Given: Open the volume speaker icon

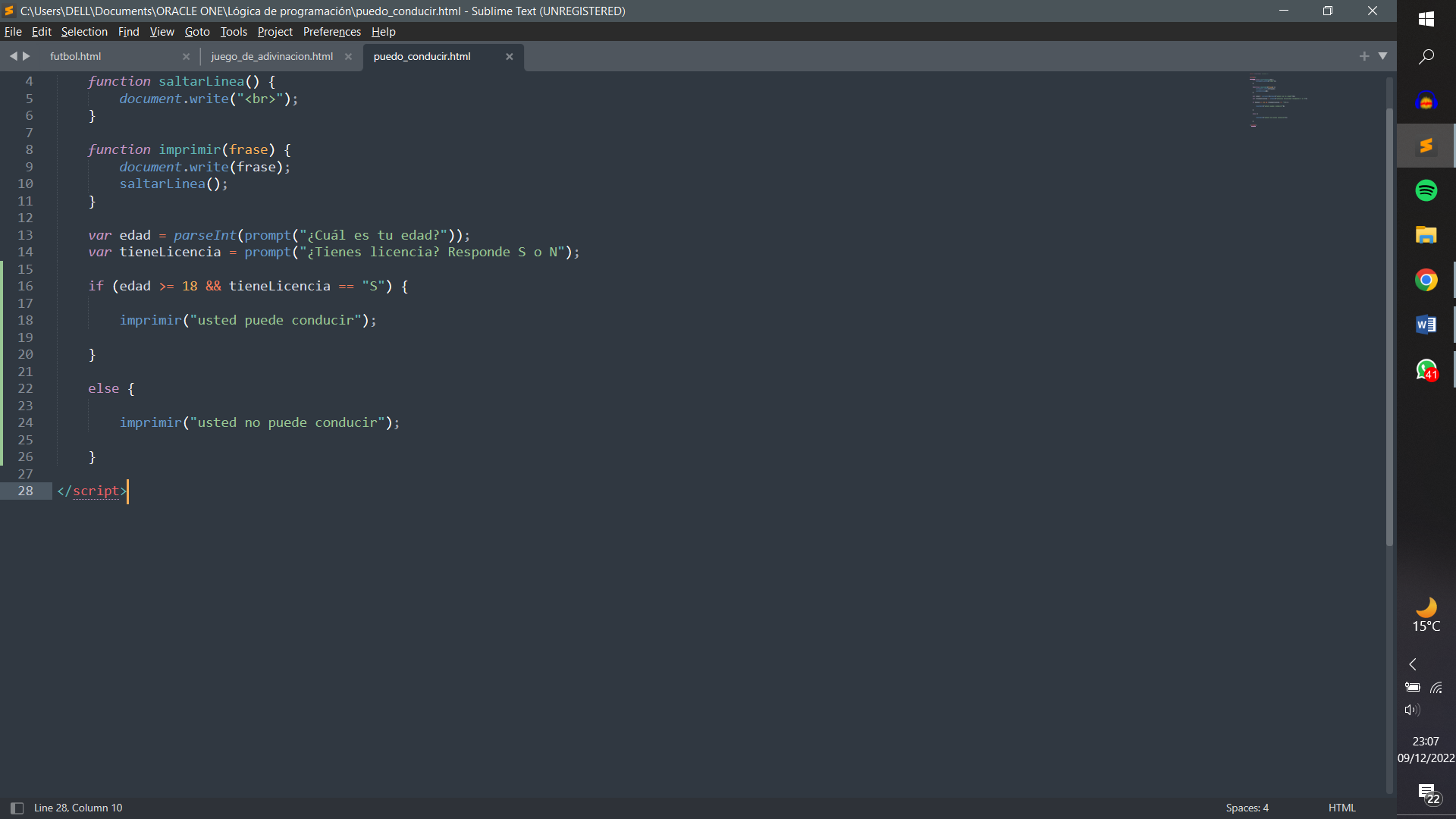Looking at the screenshot, I should point(1412,711).
